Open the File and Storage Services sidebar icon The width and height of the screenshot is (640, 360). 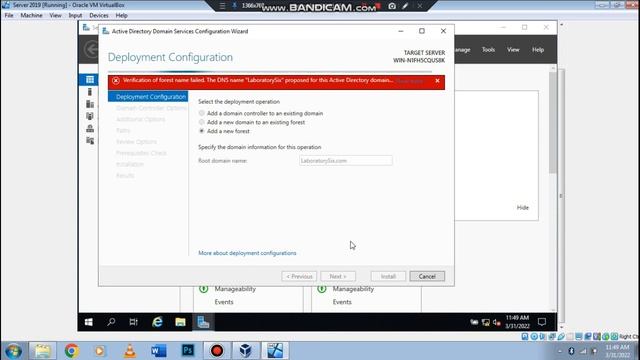90,140
